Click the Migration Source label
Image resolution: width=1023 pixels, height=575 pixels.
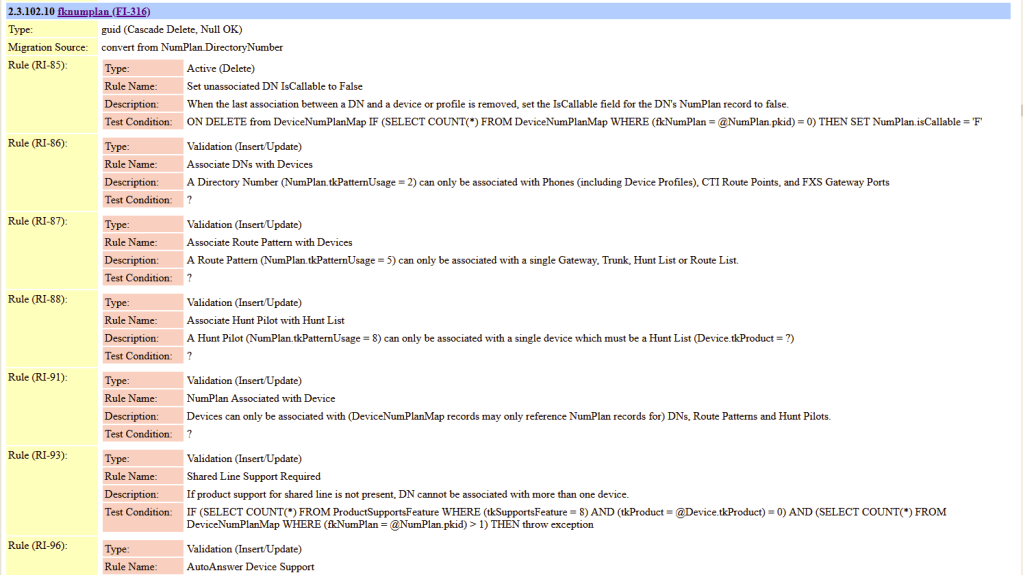47,47
